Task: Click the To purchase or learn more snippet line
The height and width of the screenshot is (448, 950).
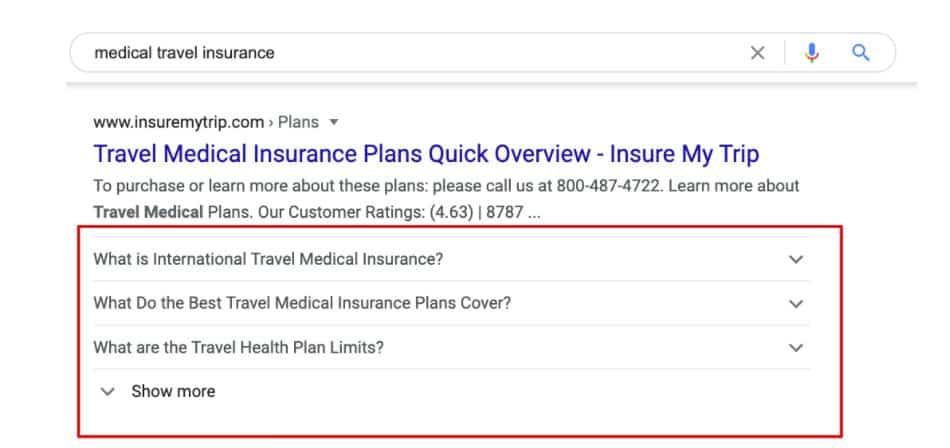Action: (447, 186)
